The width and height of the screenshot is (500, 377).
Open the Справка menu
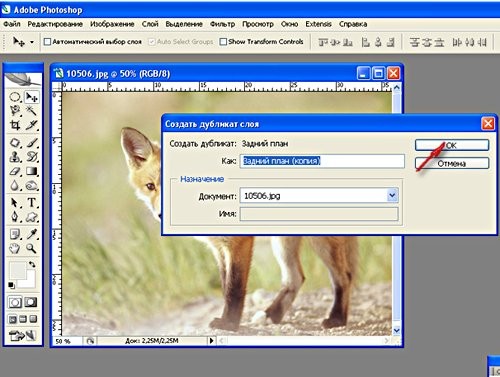point(353,24)
